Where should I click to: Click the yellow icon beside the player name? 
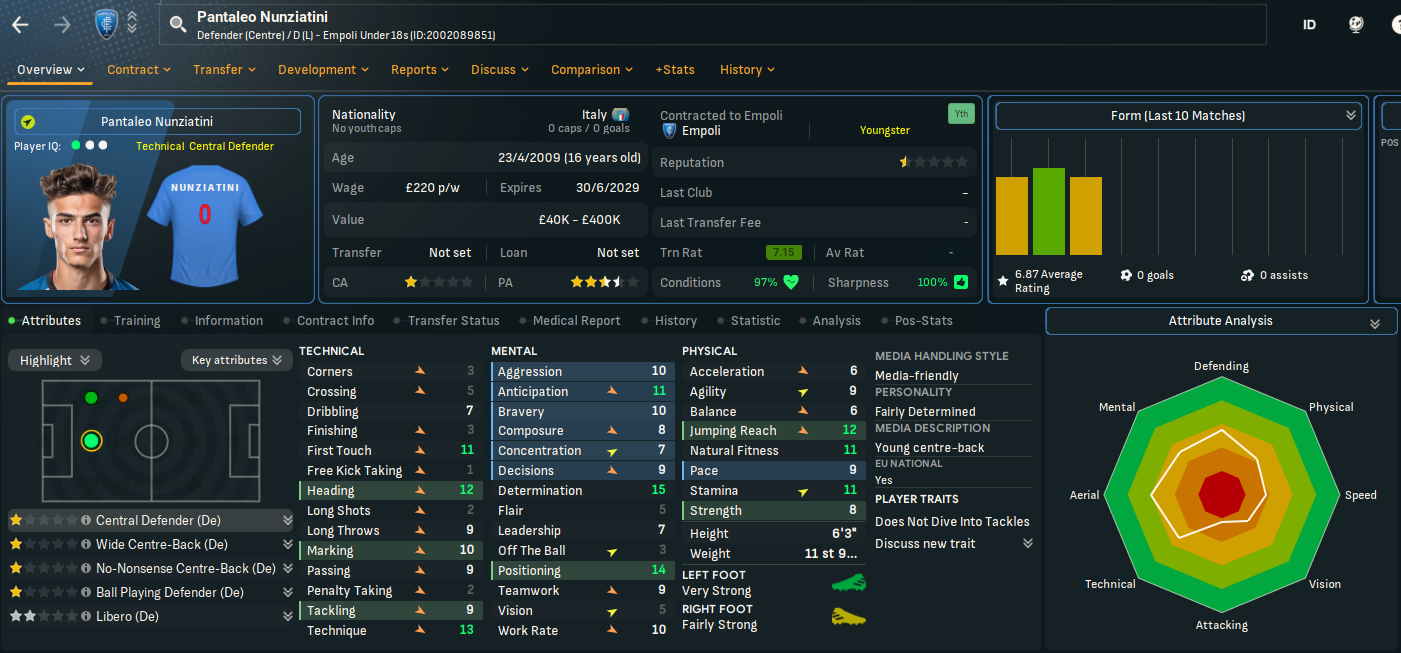28,122
